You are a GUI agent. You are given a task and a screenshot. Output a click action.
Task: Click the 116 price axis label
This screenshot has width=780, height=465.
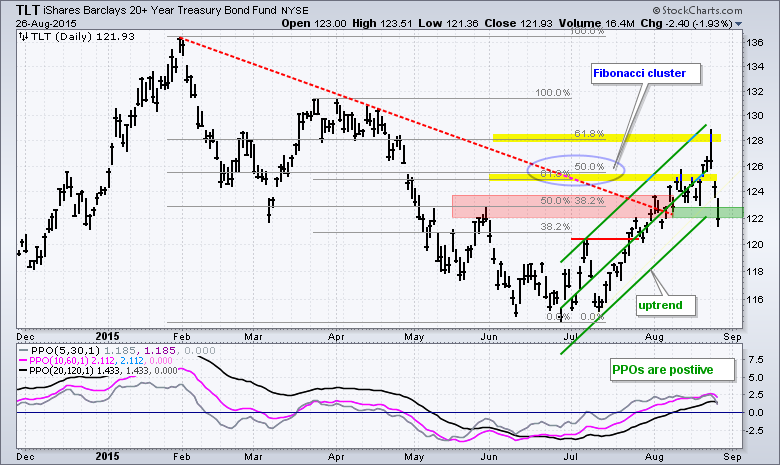(x=755, y=299)
